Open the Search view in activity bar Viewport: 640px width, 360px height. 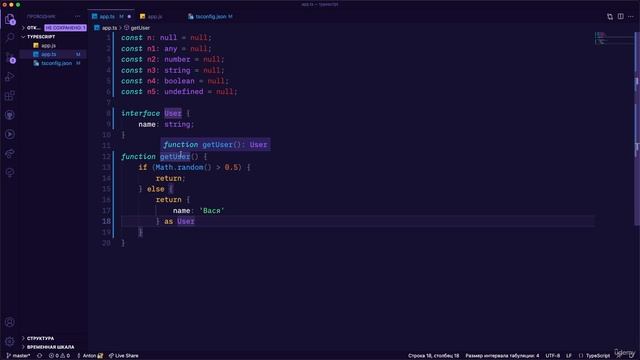[10, 38]
